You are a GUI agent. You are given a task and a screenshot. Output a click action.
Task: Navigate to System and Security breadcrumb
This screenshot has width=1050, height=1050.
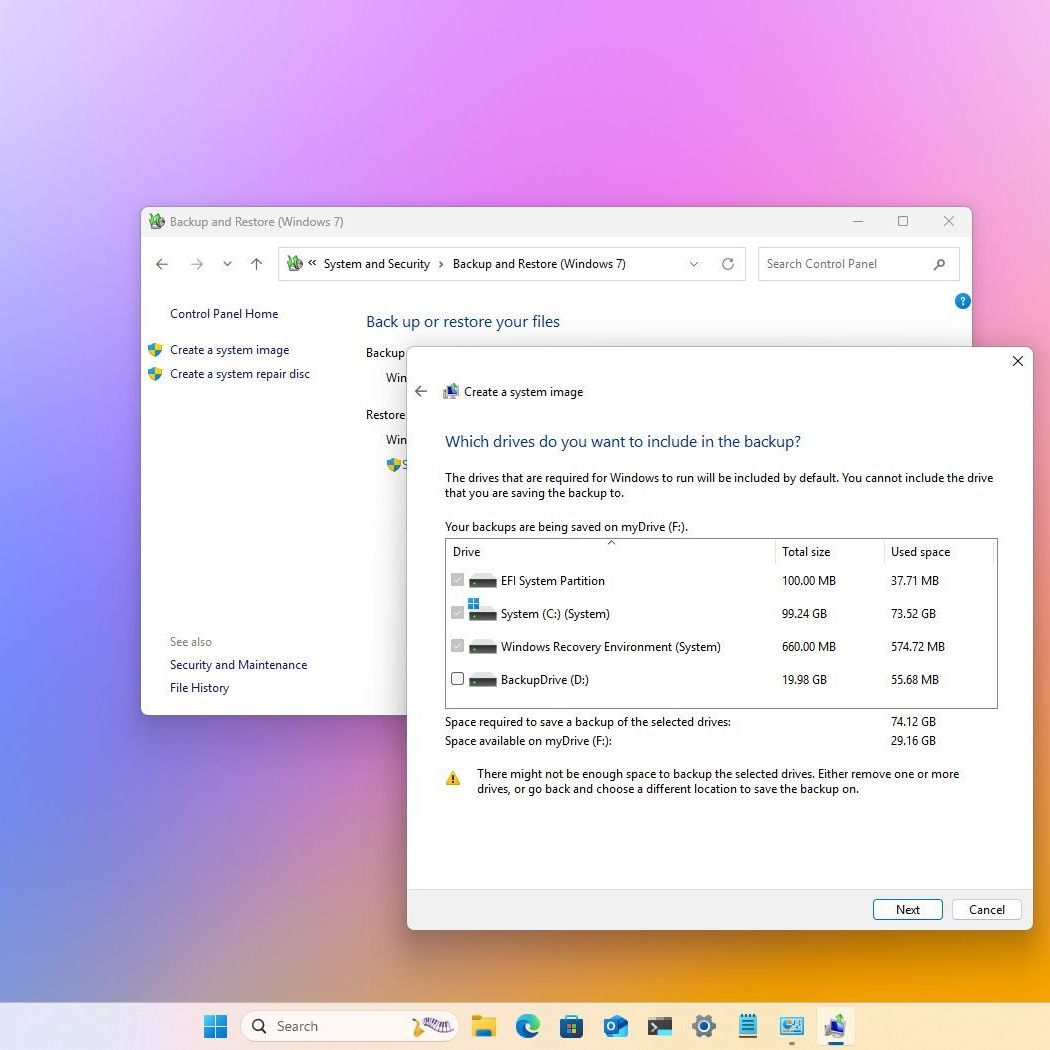coord(377,264)
